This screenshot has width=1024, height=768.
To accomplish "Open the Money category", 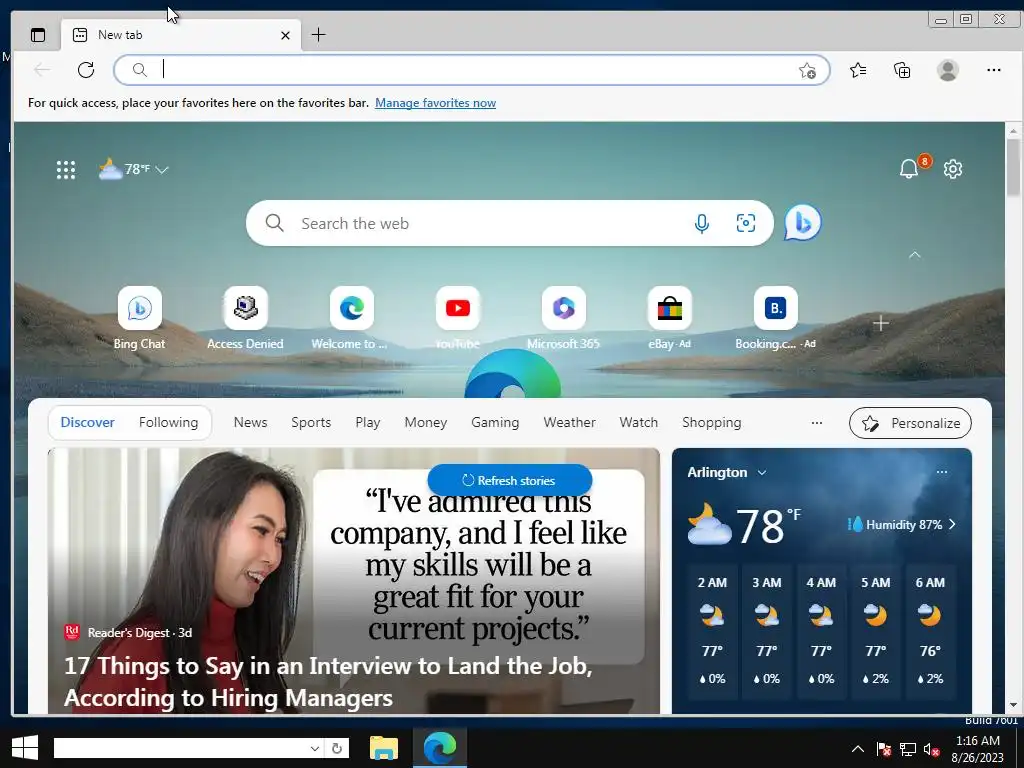I will (426, 423).
